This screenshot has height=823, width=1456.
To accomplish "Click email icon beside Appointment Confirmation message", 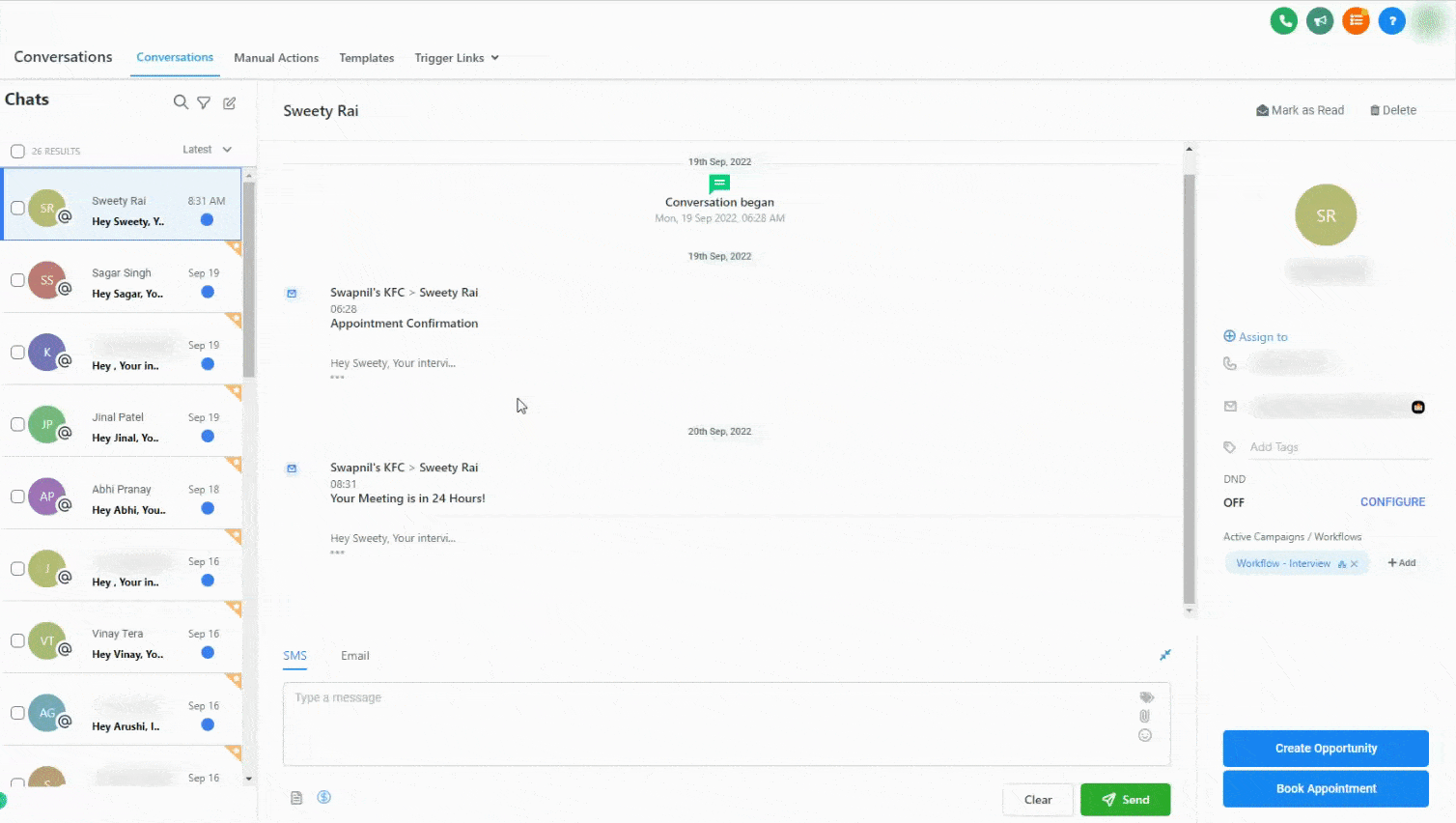I will (x=292, y=294).
